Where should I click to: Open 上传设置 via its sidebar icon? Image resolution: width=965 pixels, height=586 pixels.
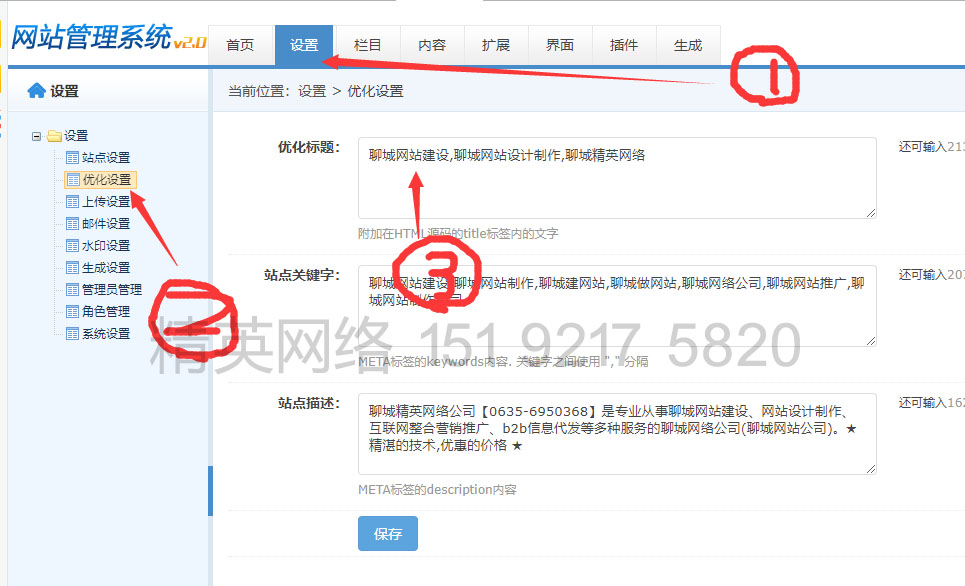click(70, 201)
